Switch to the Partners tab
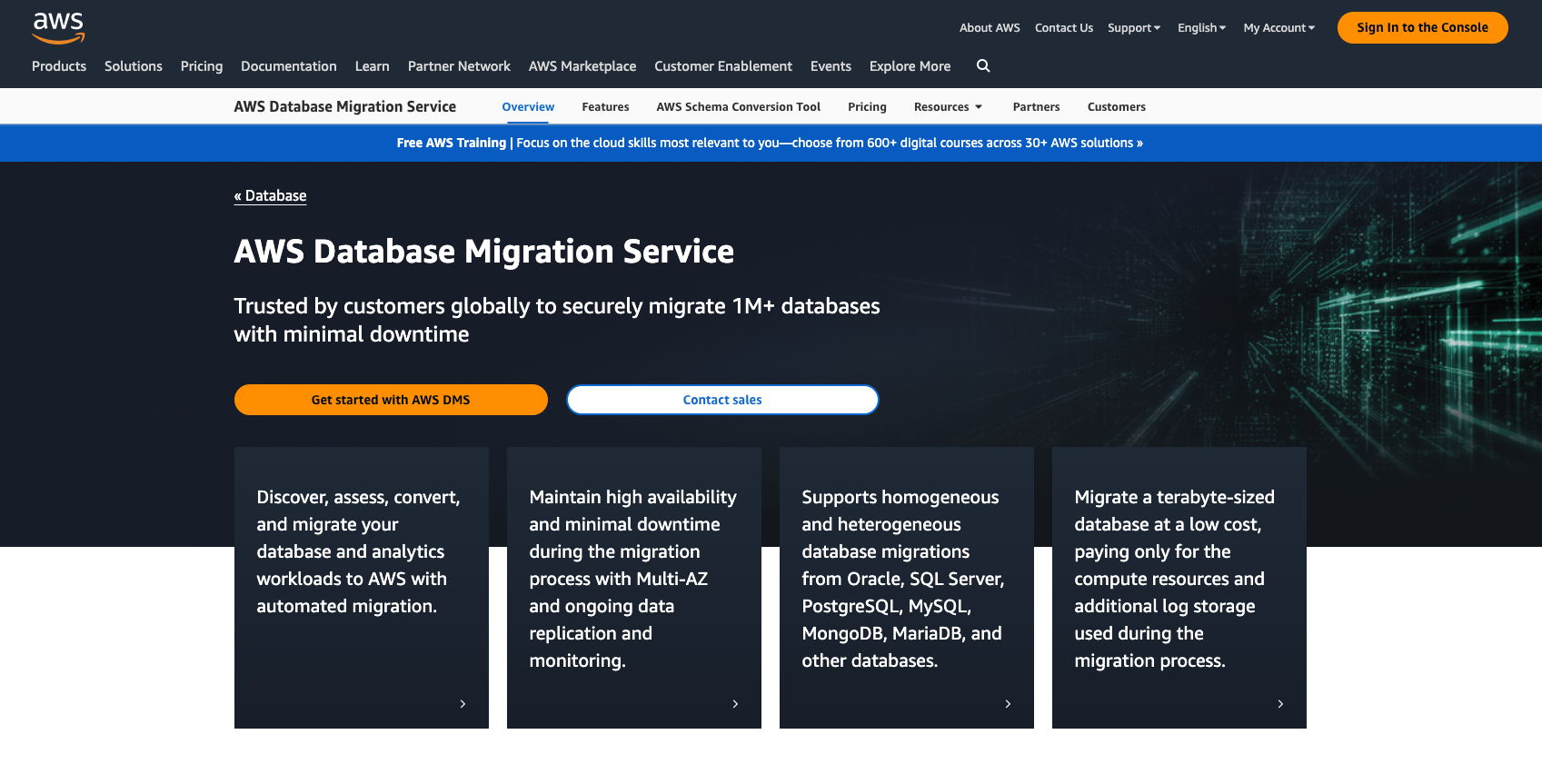The width and height of the screenshot is (1542, 784). (1036, 107)
